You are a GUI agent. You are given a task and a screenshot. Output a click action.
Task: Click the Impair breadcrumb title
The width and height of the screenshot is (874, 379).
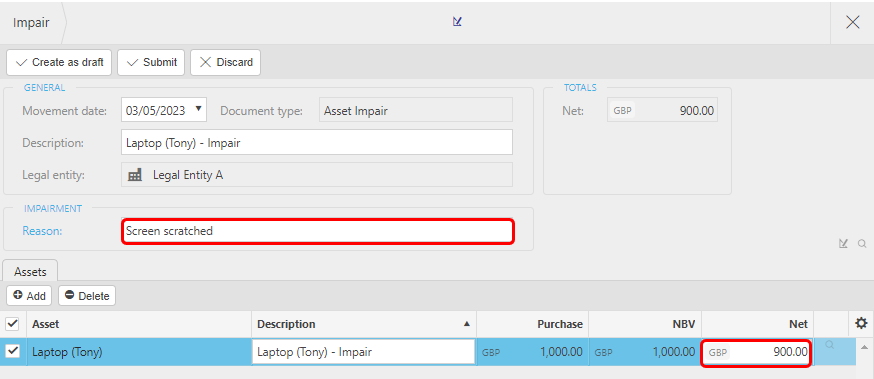tap(31, 23)
